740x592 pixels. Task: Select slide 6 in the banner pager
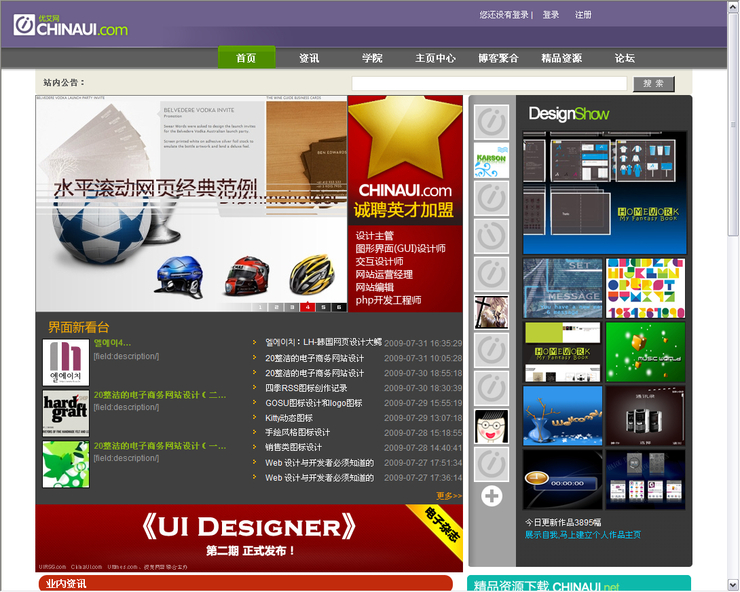(340, 307)
